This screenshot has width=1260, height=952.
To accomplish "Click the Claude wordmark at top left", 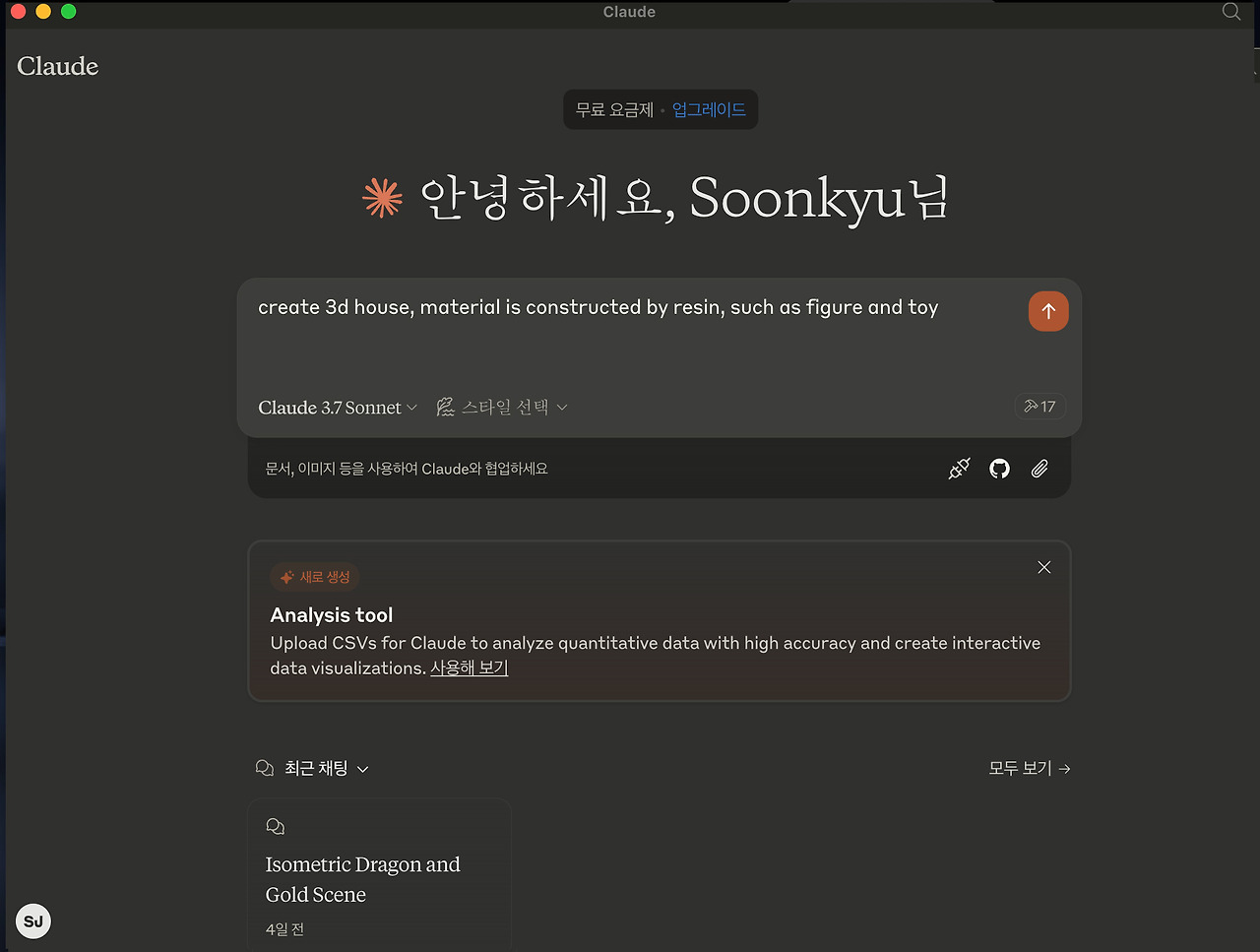I will tap(58, 66).
